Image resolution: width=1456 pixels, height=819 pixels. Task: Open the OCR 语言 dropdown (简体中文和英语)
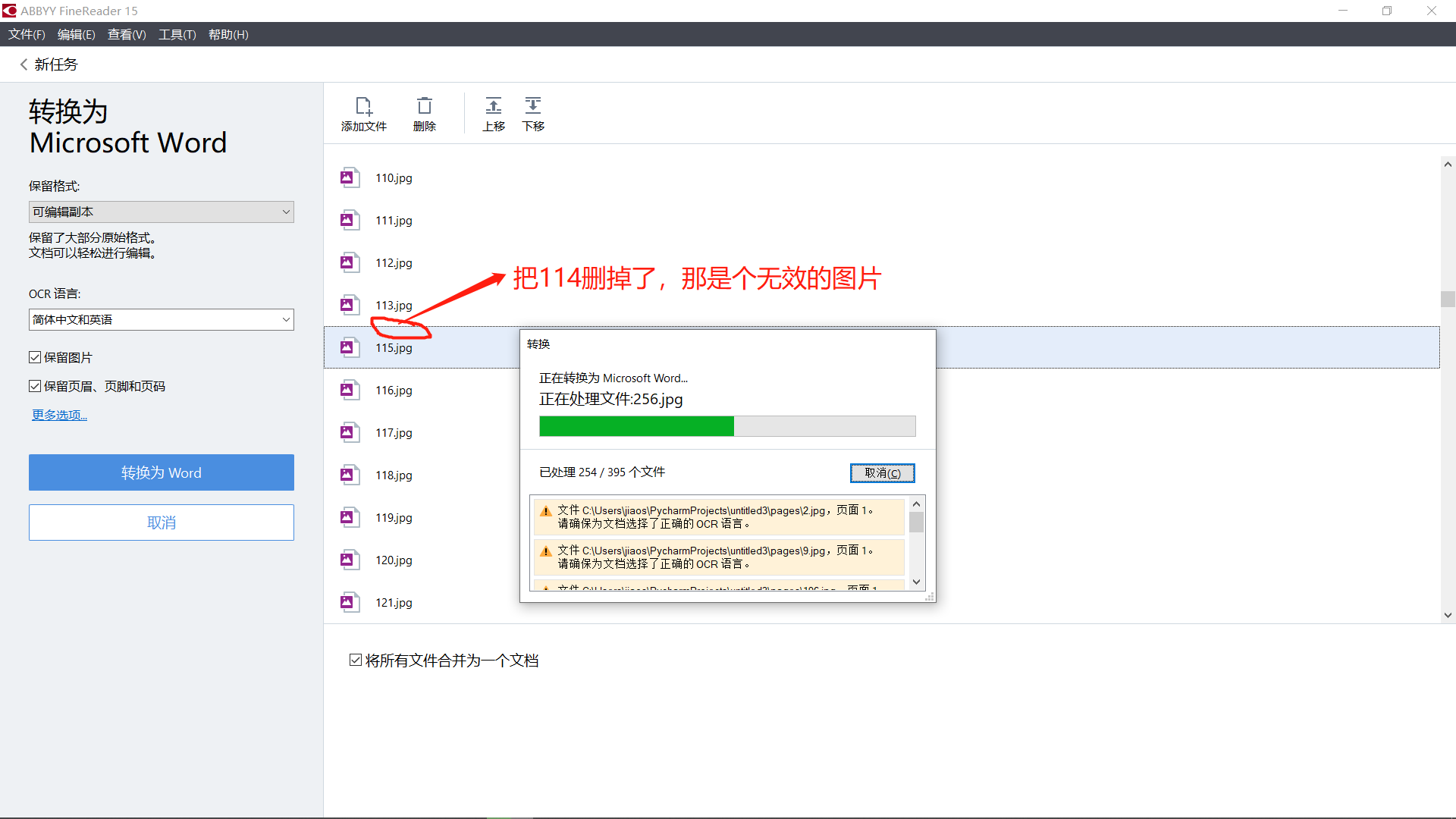pyautogui.click(x=162, y=319)
